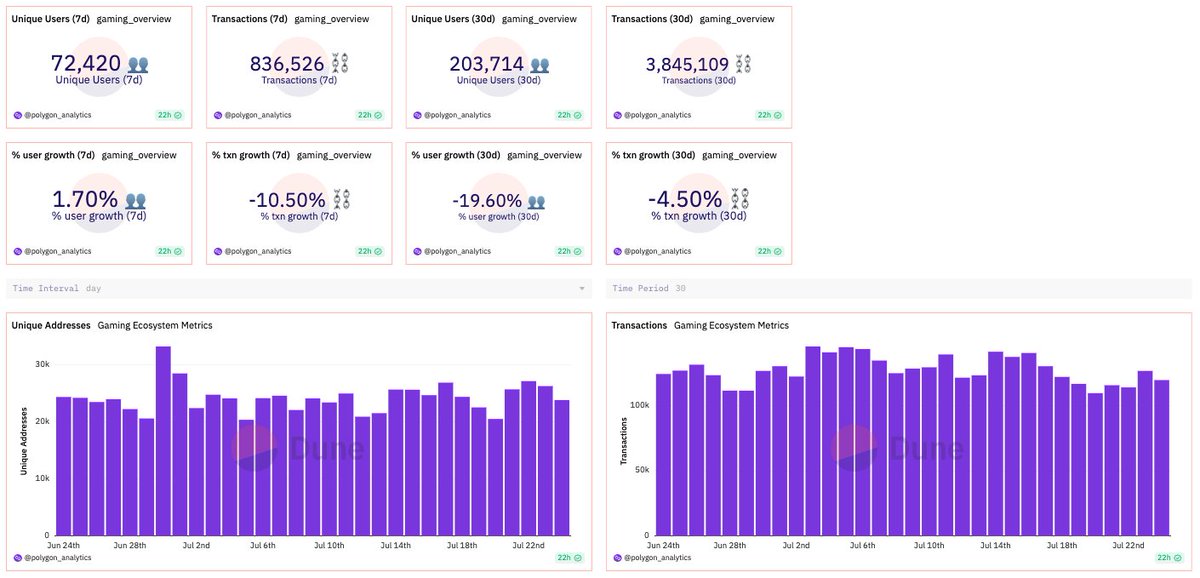Screen dimensions: 1200x578
Task: Click the green checkmark icon on the Transactions (7d) widget
Action: click(x=376, y=115)
